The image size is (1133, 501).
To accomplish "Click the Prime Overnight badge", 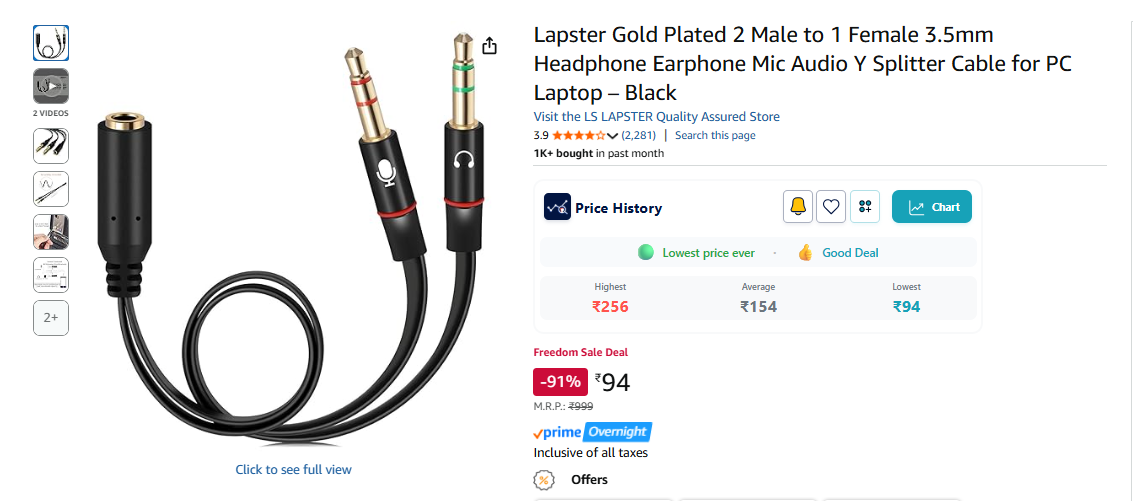I will (x=593, y=432).
